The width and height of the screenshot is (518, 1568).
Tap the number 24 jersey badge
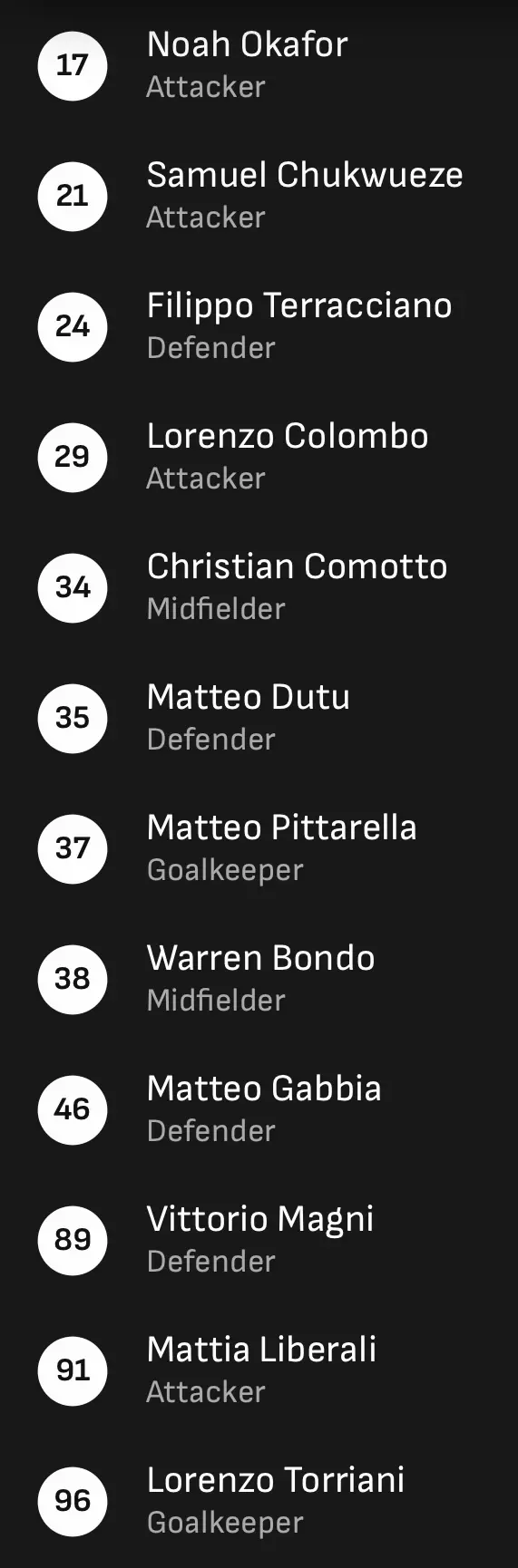(x=73, y=326)
